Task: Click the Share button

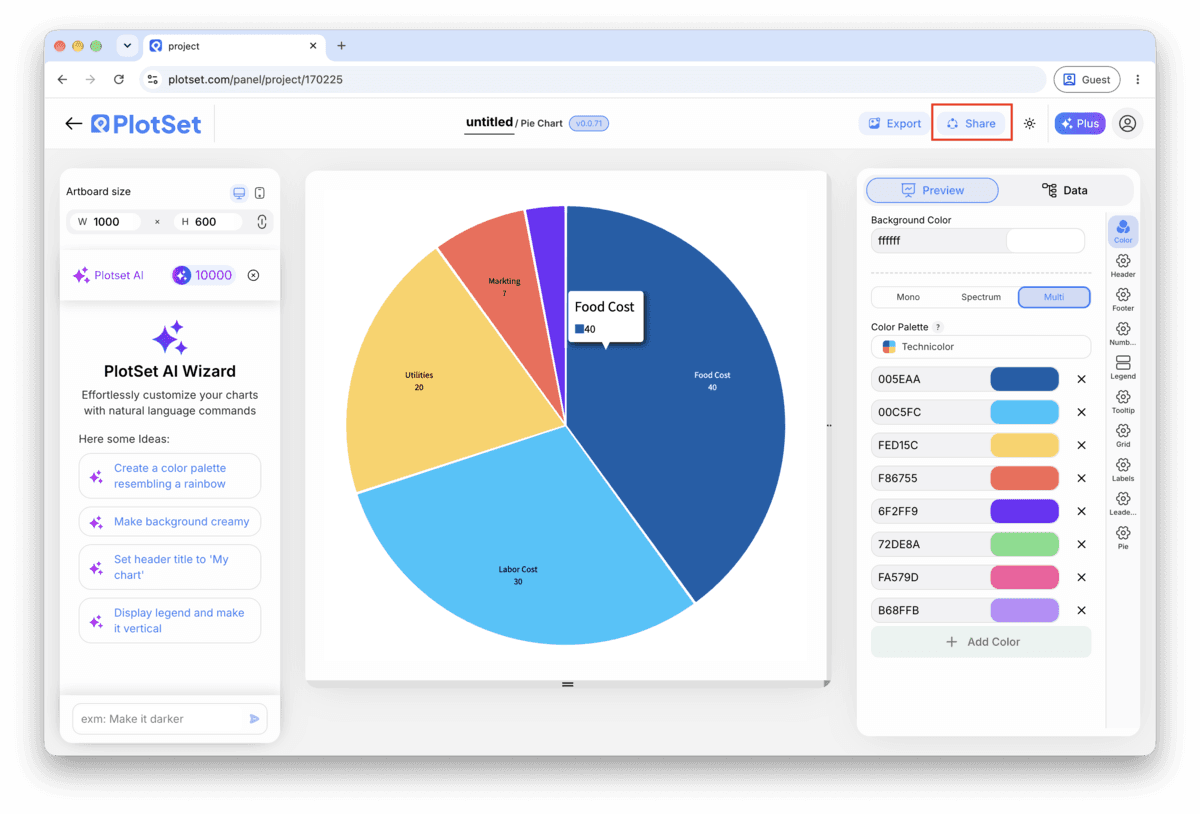Action: pyautogui.click(x=972, y=124)
